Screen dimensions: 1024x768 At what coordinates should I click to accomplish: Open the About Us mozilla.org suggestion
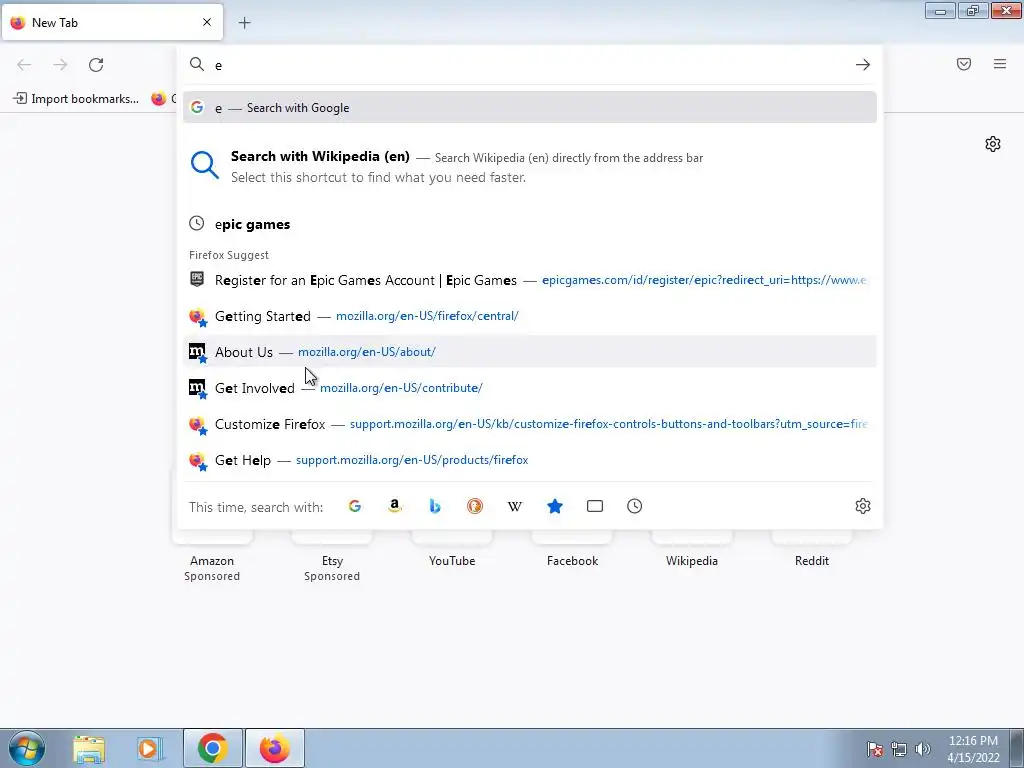(530, 352)
